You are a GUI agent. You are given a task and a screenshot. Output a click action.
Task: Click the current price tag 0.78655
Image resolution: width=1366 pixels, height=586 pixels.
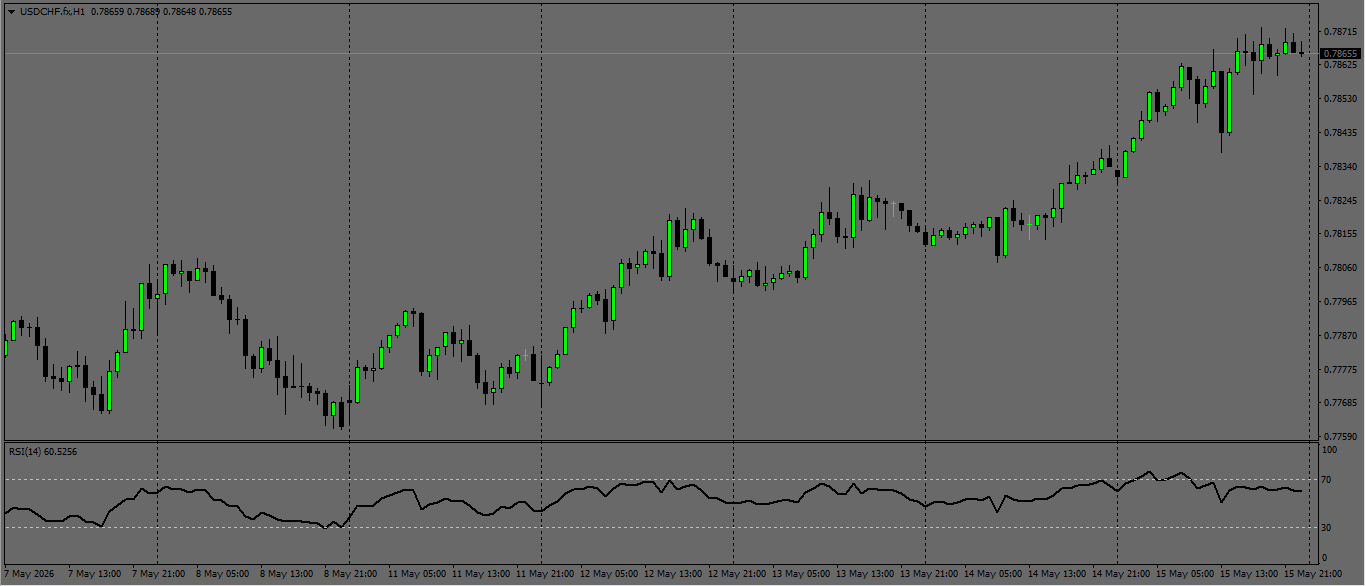coord(1340,53)
